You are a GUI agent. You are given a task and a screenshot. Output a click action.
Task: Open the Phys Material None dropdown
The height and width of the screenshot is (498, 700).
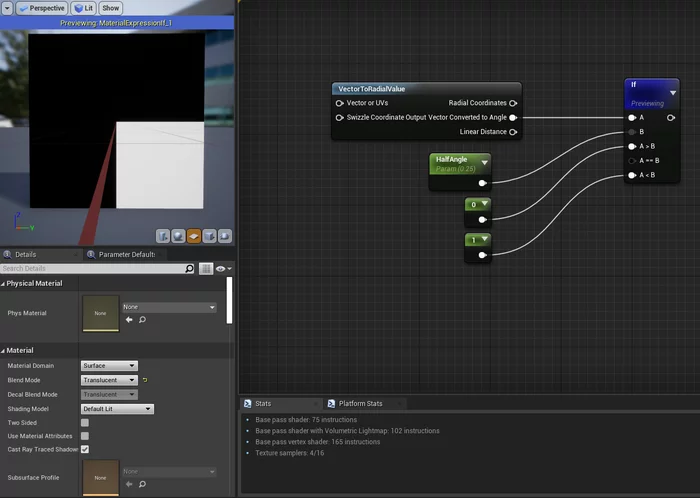click(169, 307)
